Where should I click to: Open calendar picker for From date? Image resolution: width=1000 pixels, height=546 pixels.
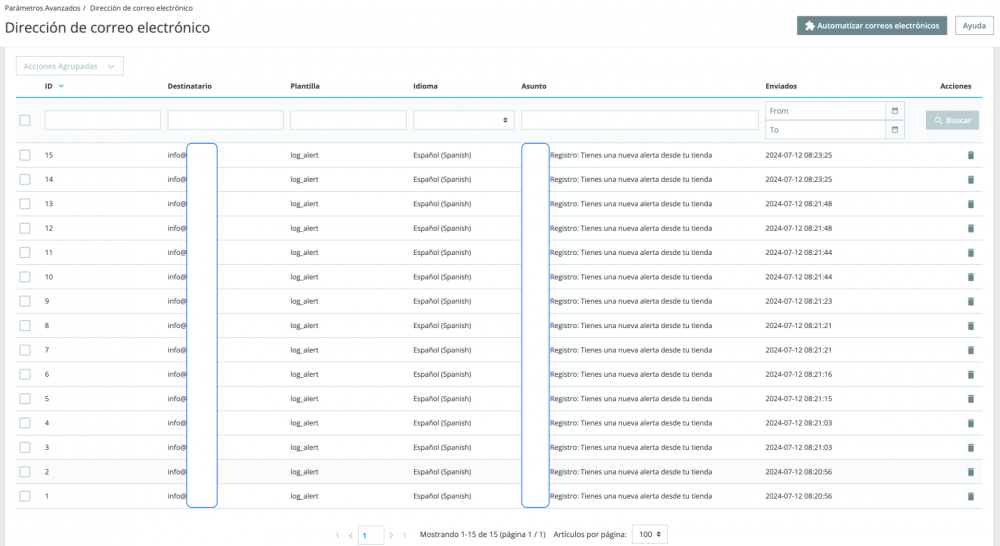(x=895, y=110)
